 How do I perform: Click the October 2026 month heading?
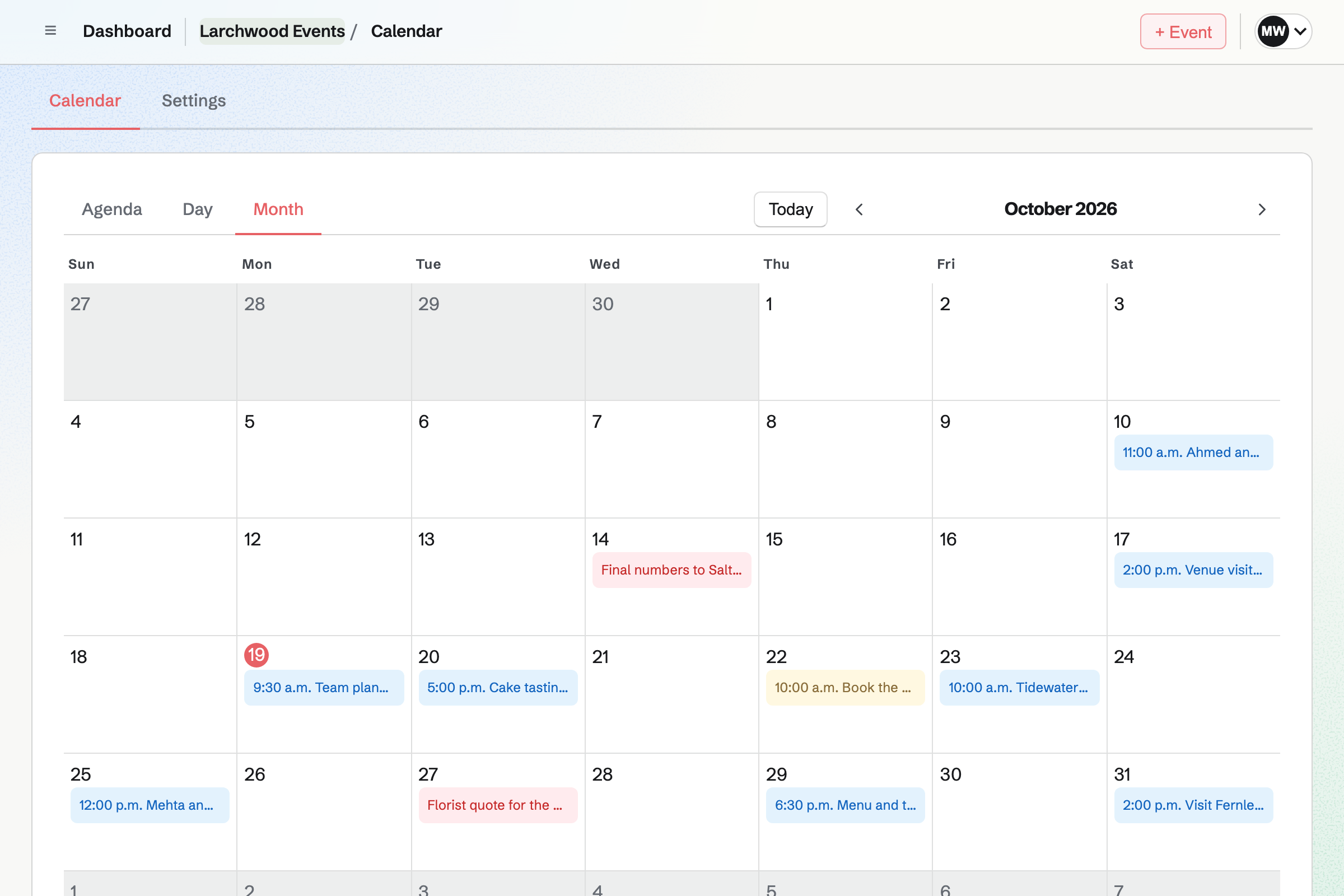(x=1060, y=209)
